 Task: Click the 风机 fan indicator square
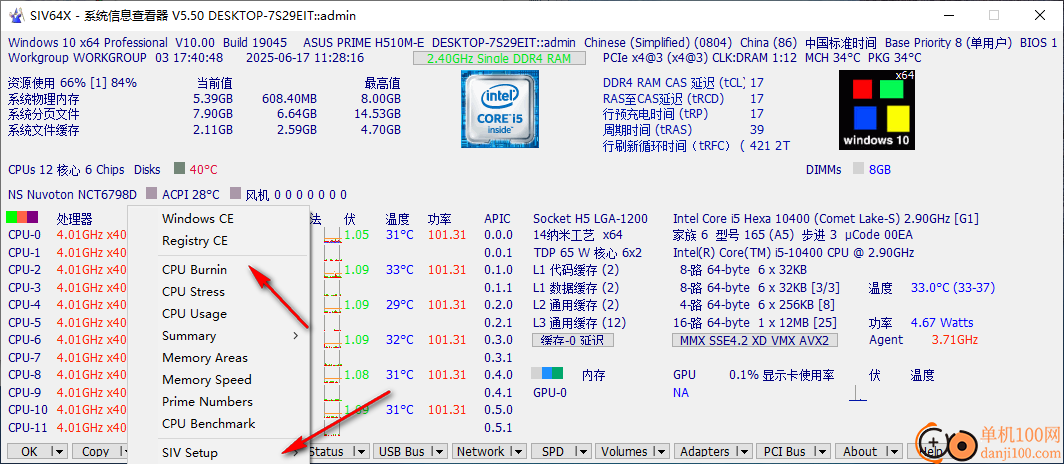click(x=235, y=194)
